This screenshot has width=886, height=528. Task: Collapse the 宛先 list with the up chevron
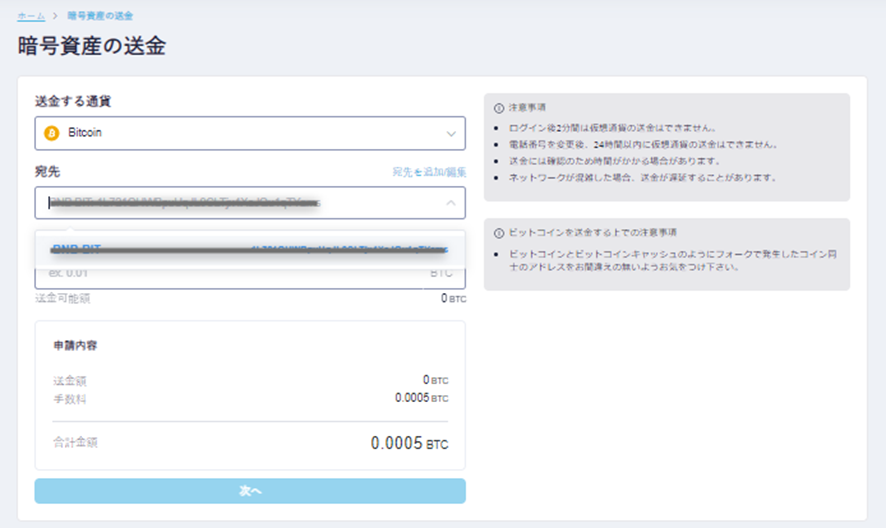point(450,203)
